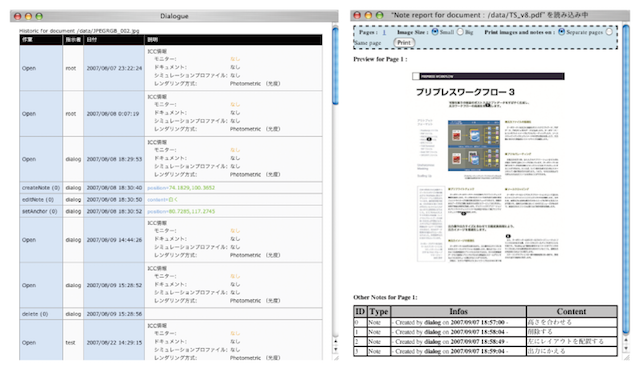Viewport: 640px width, 368px height.
Task: Click content cell of note ID 2
Action: [571, 341]
